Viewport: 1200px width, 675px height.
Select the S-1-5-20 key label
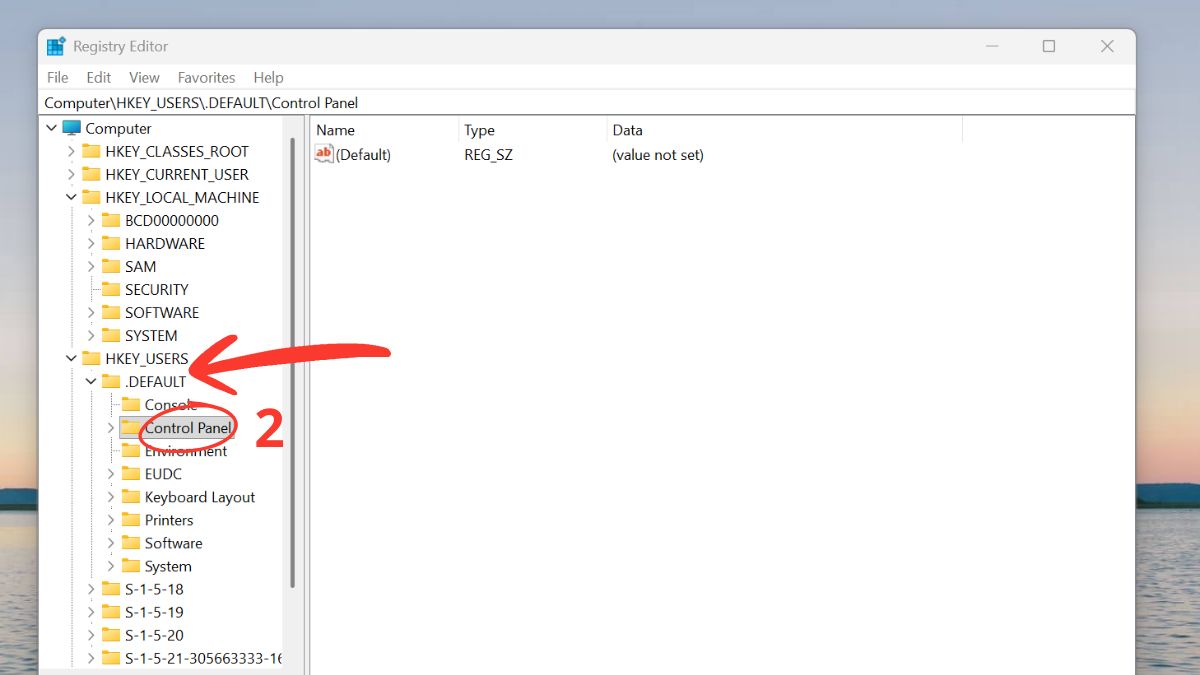point(154,635)
